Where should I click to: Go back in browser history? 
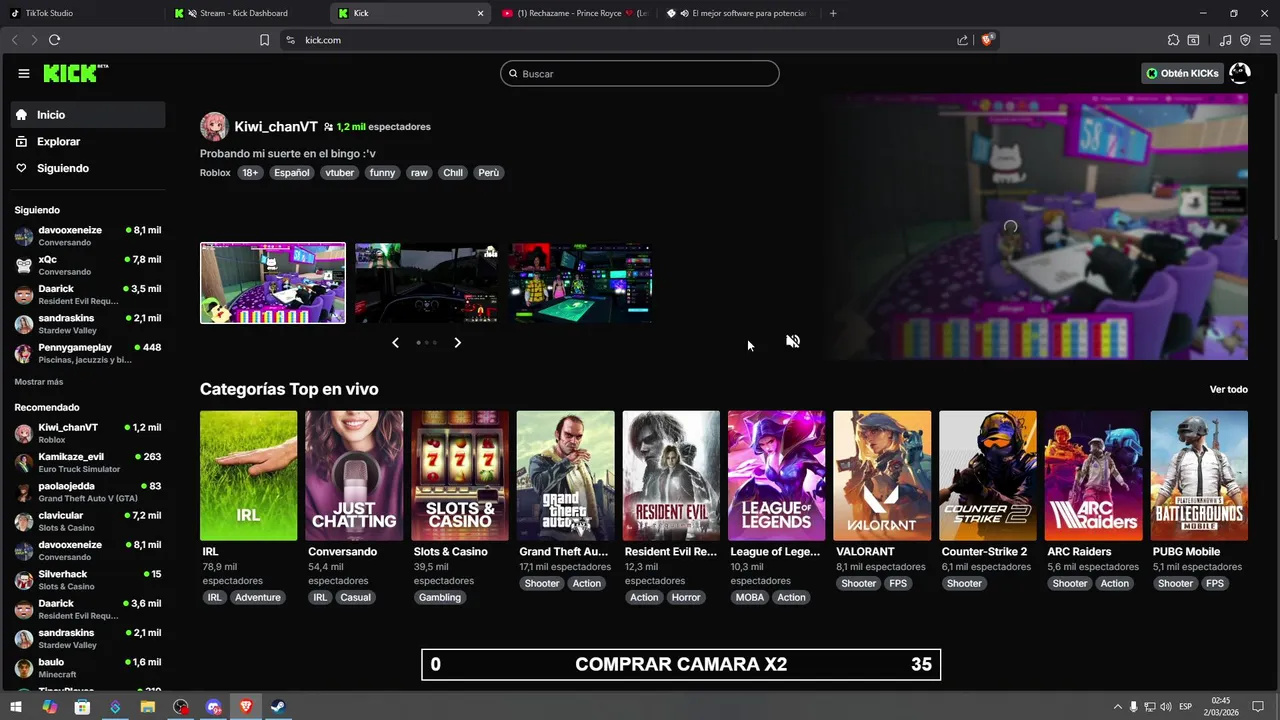[x=14, y=40]
